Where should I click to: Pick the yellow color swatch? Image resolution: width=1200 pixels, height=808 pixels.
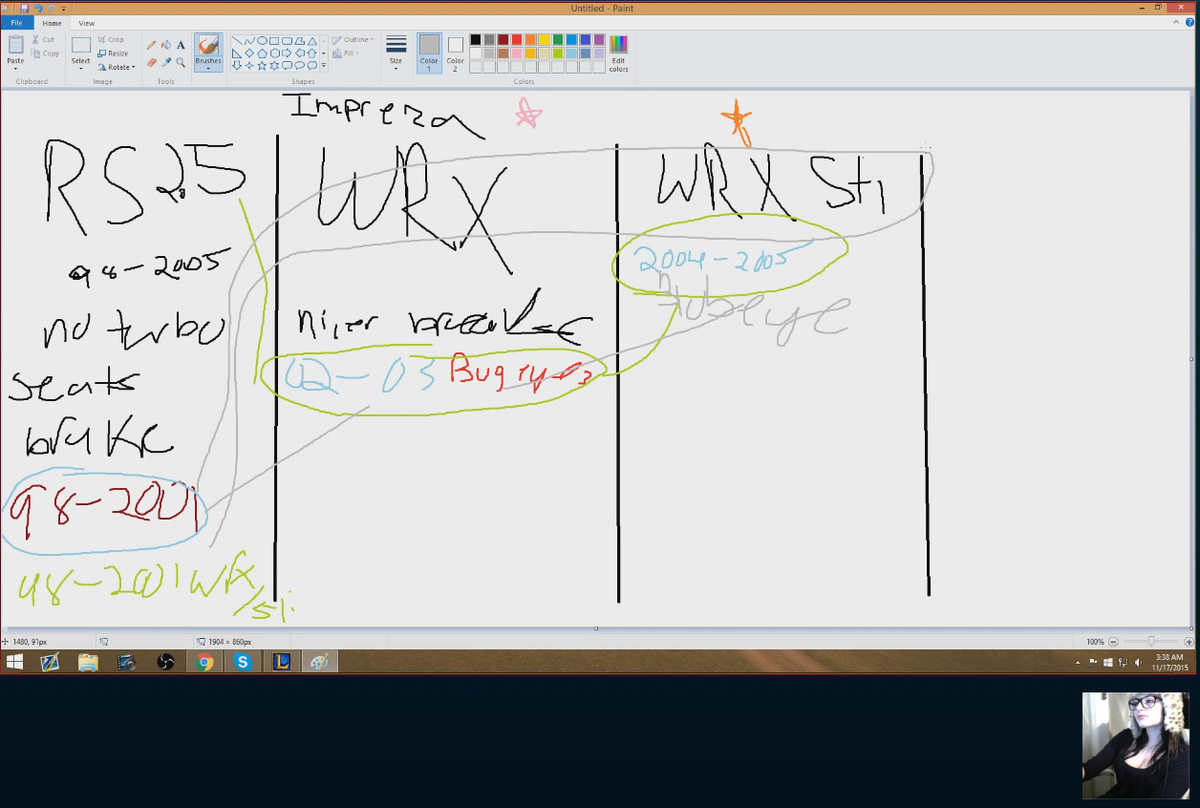pos(545,40)
